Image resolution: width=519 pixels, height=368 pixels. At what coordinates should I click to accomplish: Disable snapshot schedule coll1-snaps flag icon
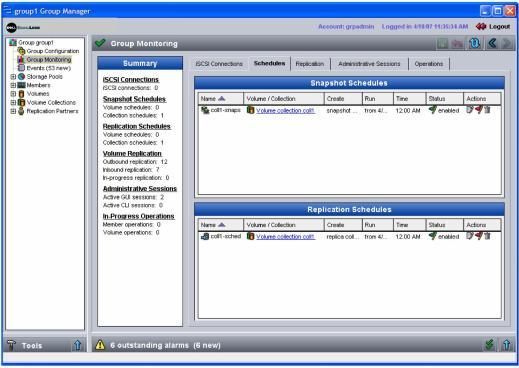(x=479, y=109)
